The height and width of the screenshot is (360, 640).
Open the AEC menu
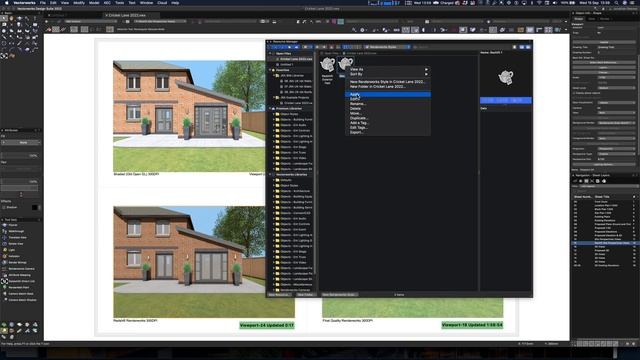point(107,2)
